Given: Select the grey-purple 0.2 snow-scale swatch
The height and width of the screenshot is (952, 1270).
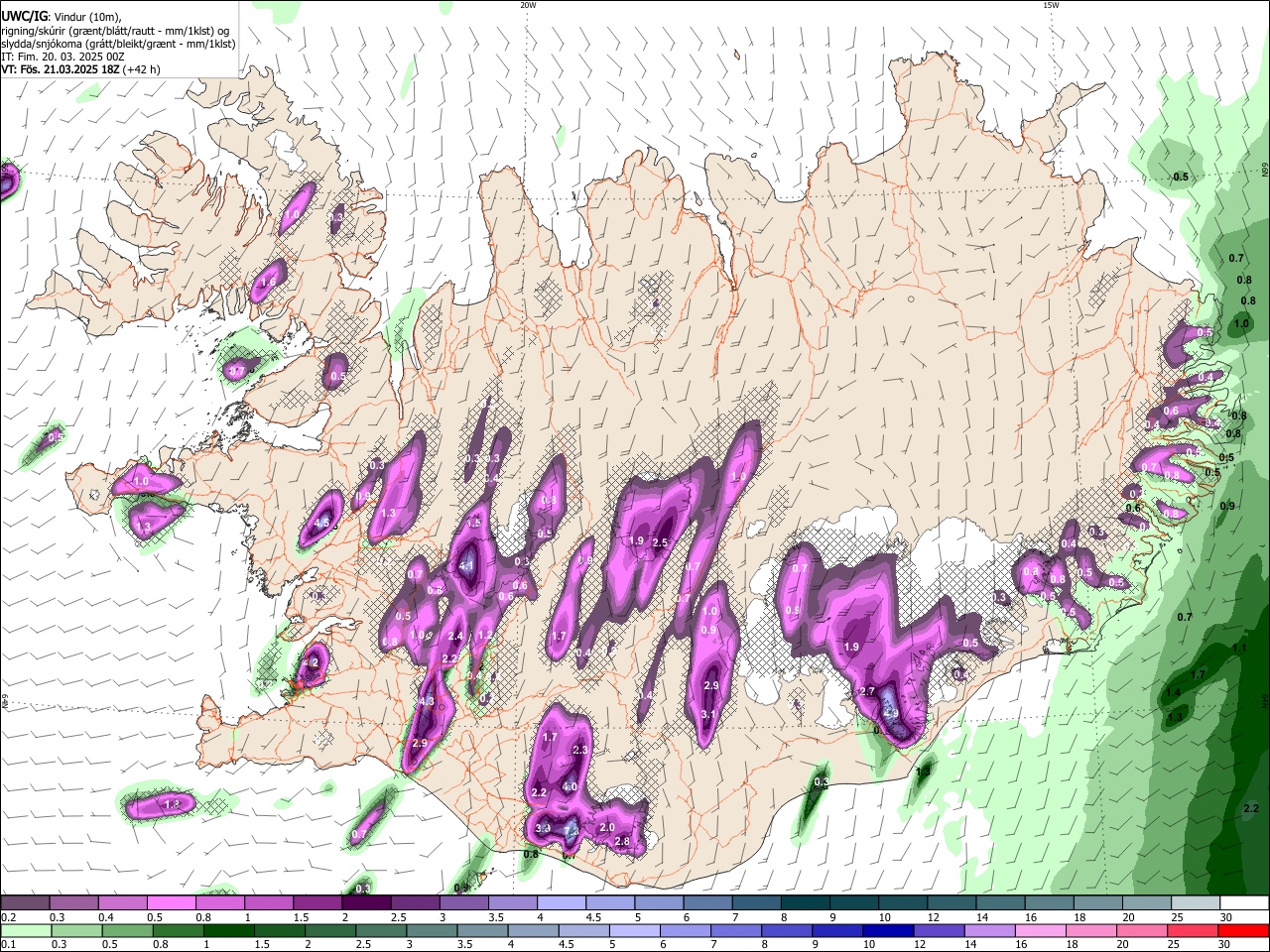Looking at the screenshot, I should (x=25, y=903).
